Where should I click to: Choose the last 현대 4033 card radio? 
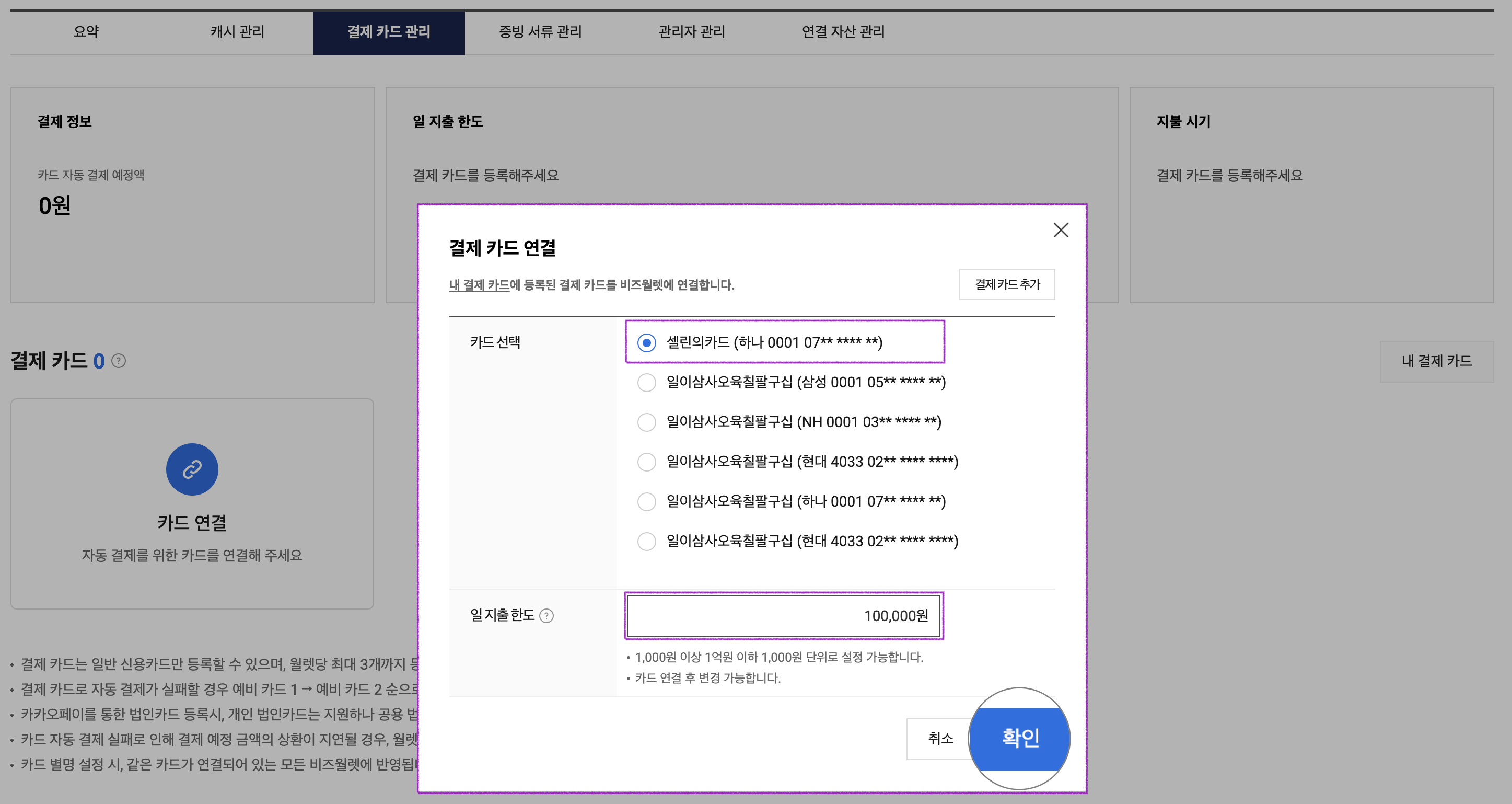point(646,541)
